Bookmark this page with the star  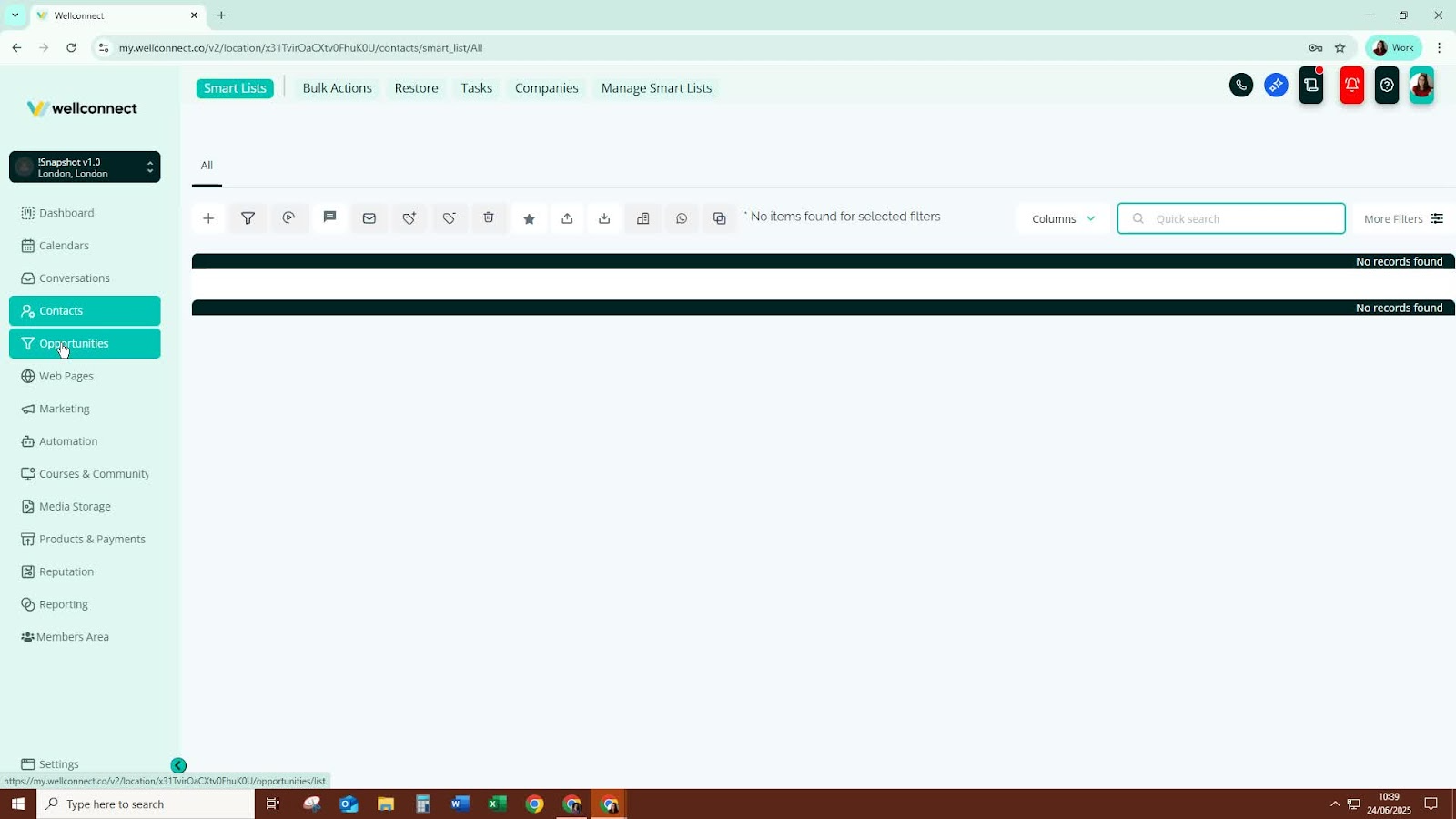(x=1340, y=48)
